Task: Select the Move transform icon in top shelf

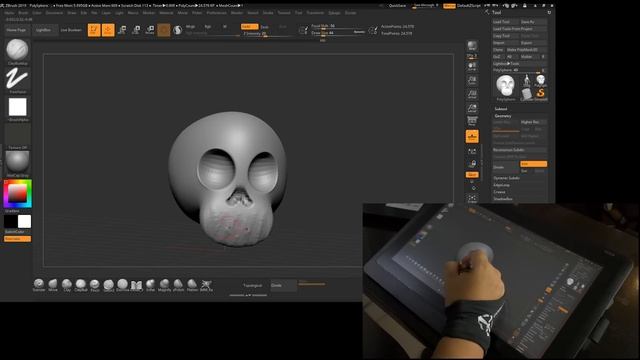Action: coord(122,30)
